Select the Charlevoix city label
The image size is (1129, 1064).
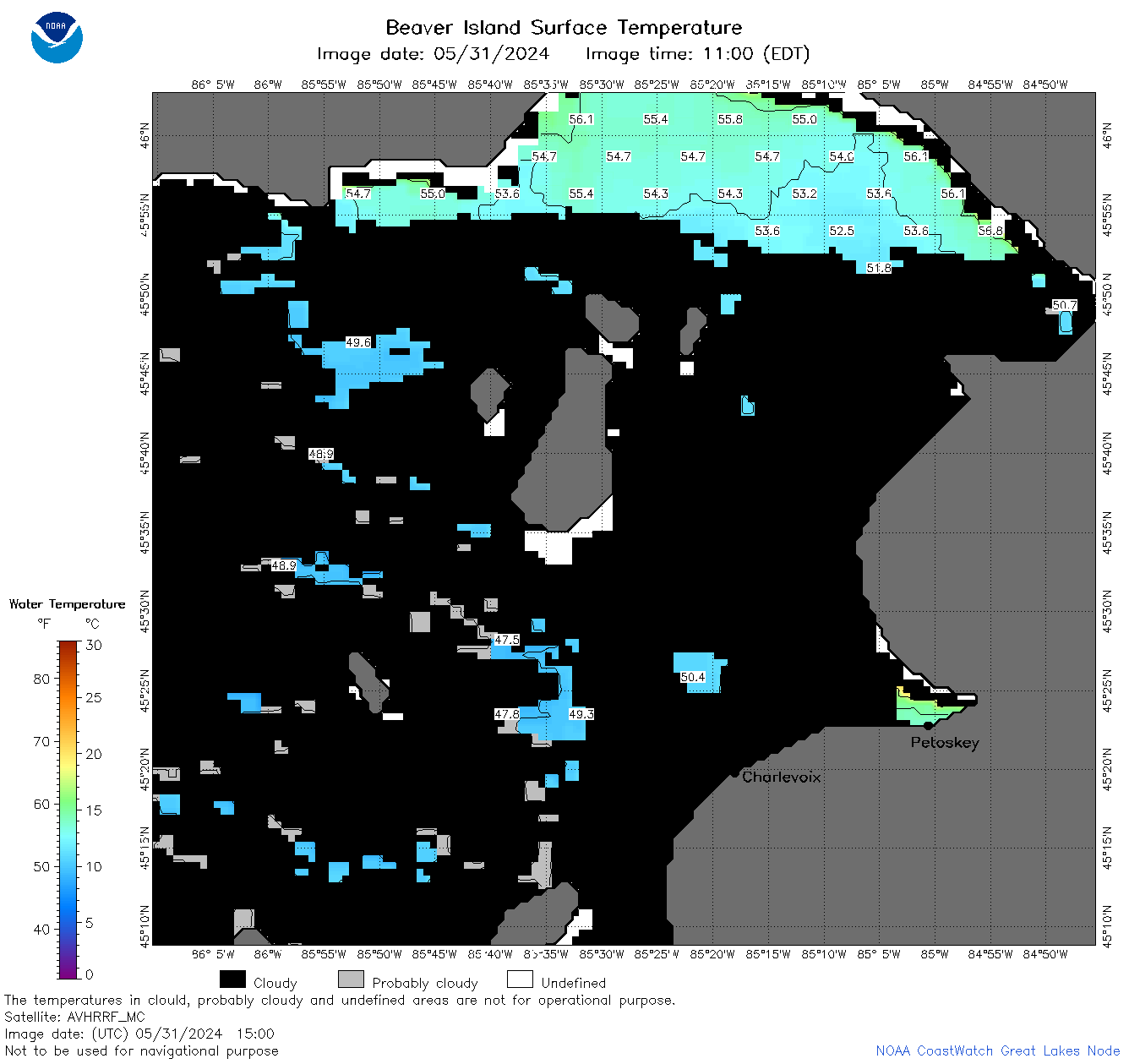[781, 777]
